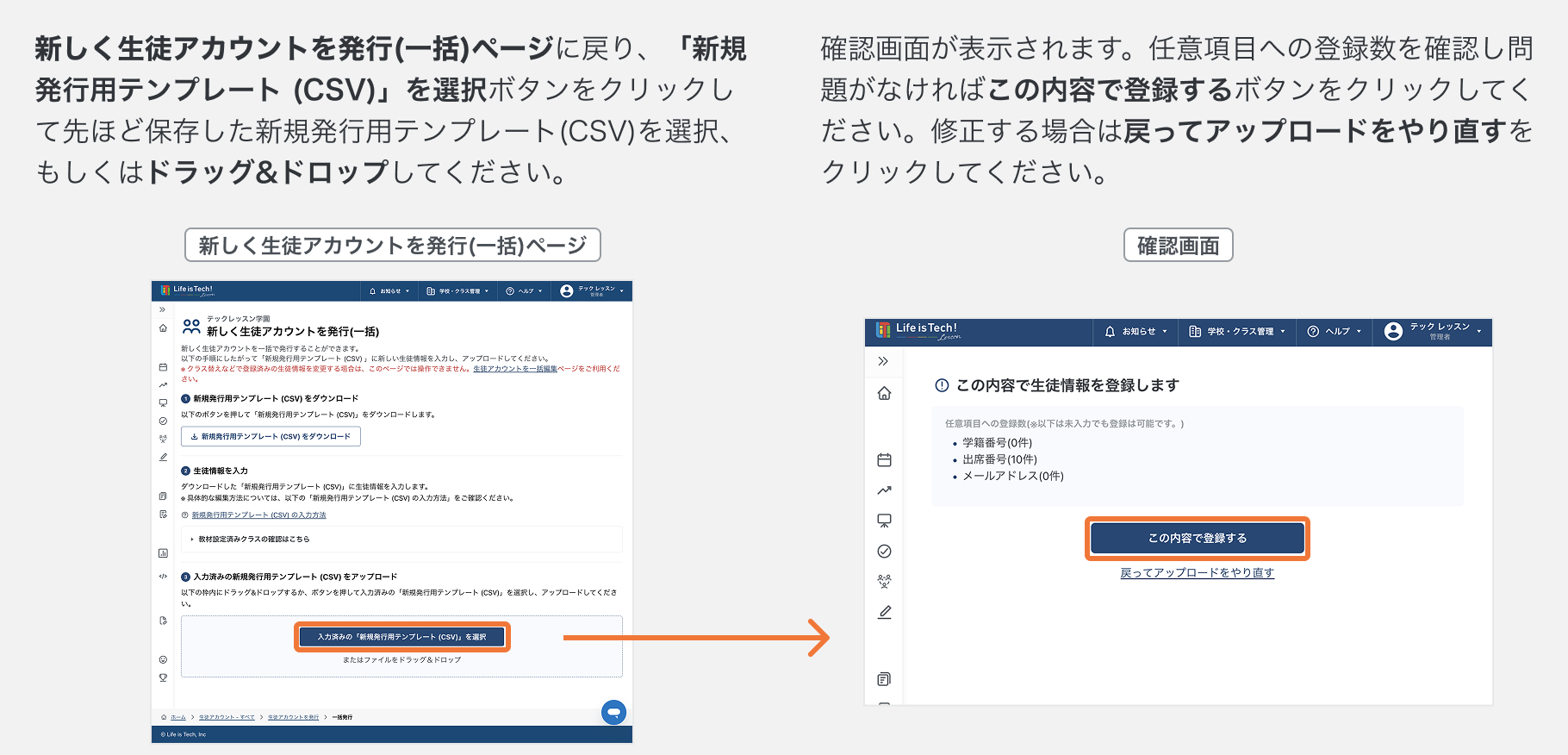1568x755 pixels.
Task: Open ヘルプ menu on confirmation screen
Action: pos(1335,331)
